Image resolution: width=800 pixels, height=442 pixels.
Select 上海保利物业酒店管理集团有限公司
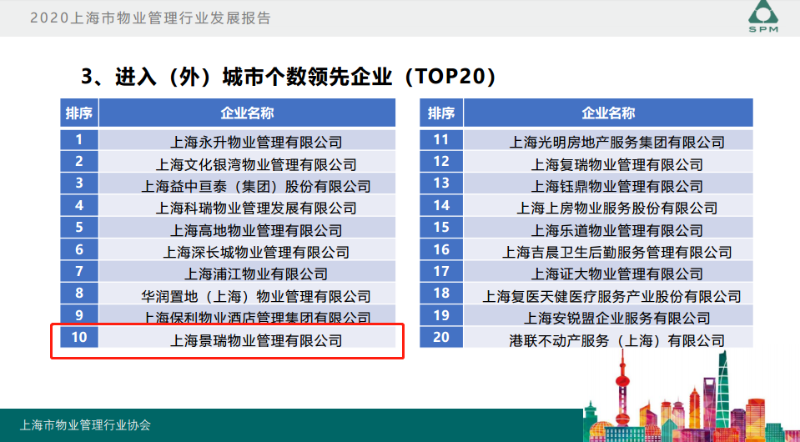tap(256, 317)
